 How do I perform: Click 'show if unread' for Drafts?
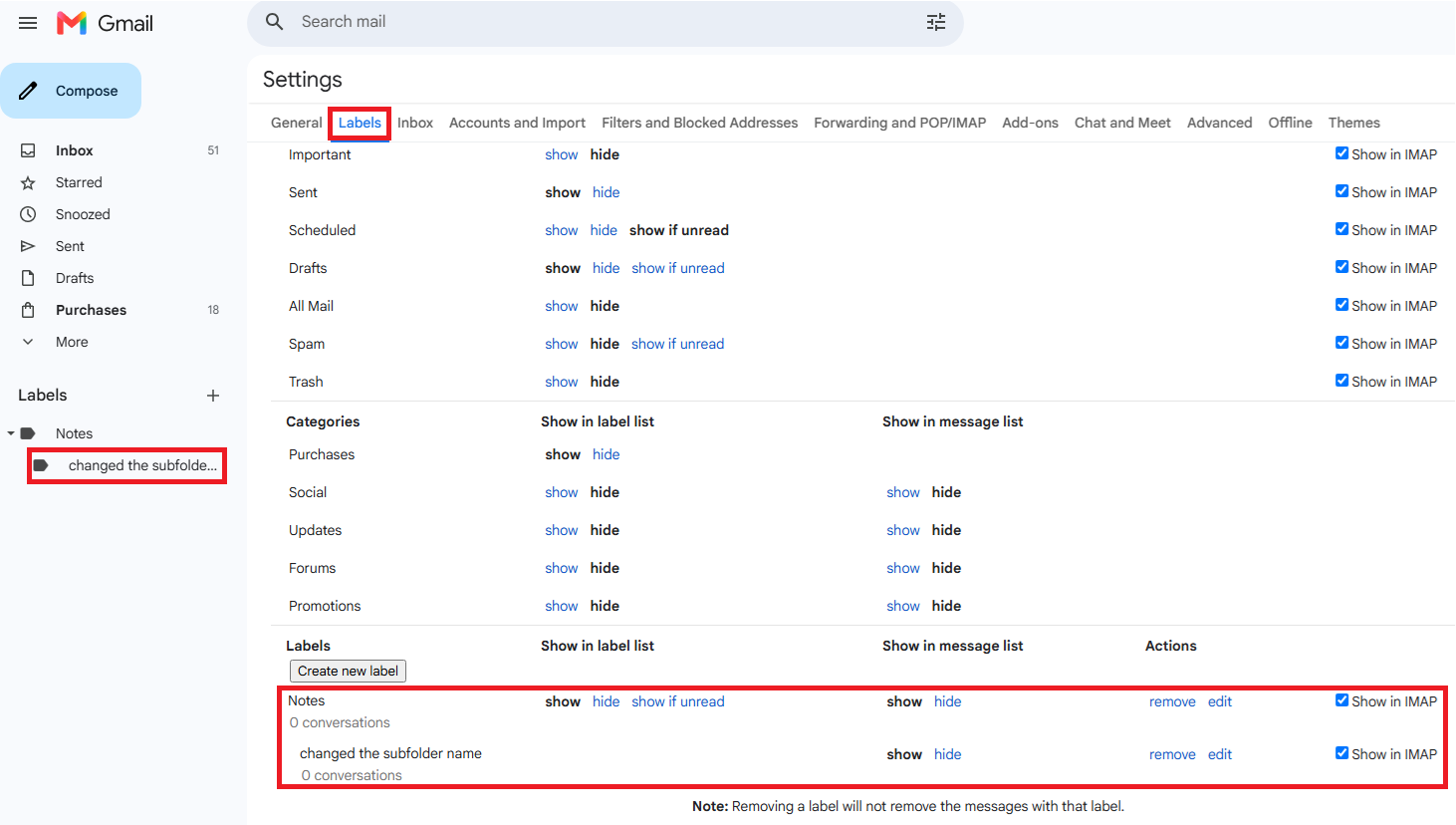678,268
